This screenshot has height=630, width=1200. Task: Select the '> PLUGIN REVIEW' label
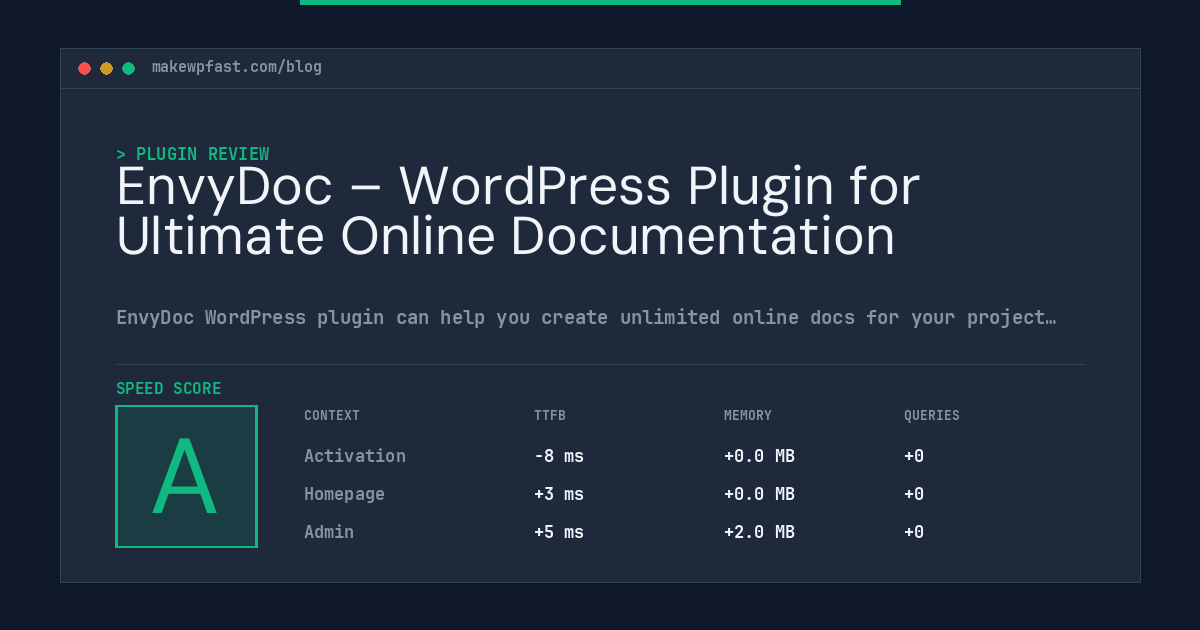coord(193,154)
